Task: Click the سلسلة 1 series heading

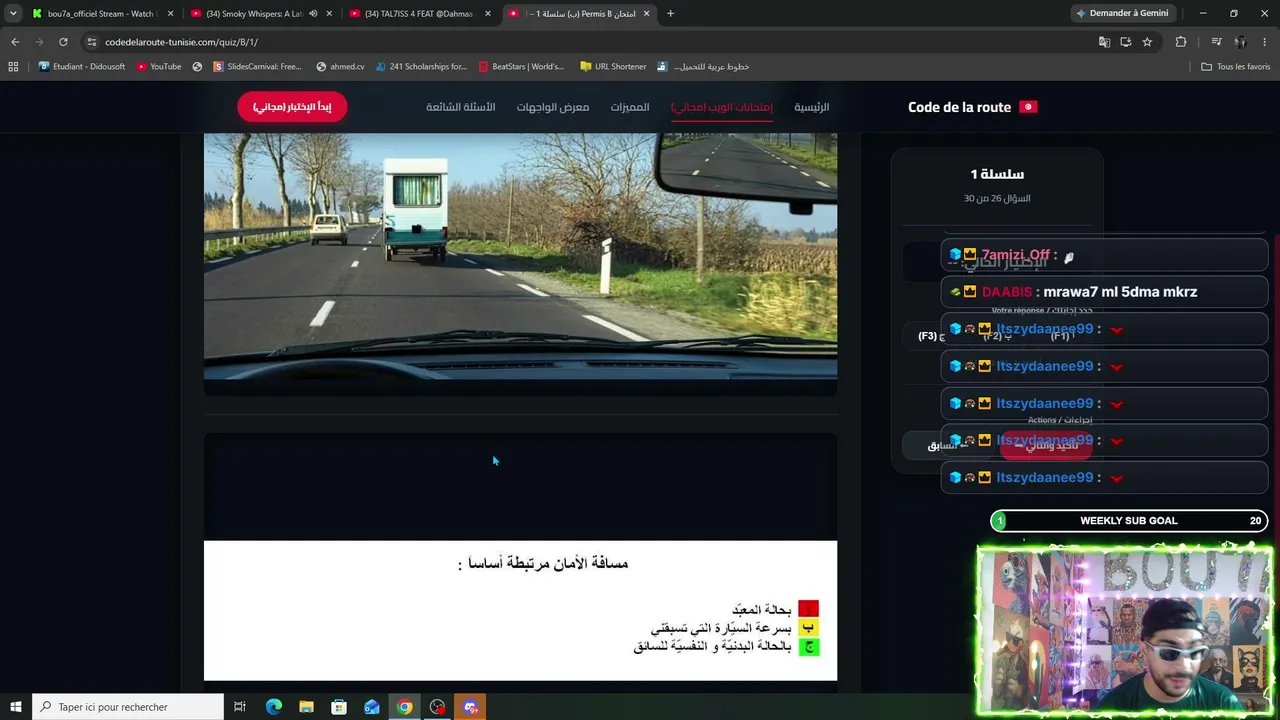Action: [x=997, y=174]
